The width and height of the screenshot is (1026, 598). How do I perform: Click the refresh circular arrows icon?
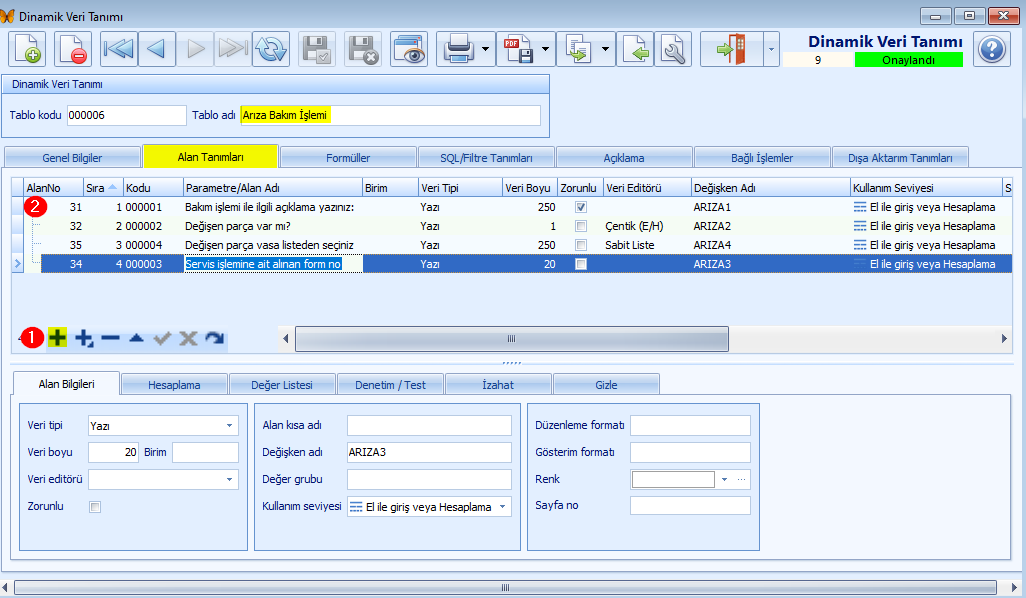click(x=271, y=49)
